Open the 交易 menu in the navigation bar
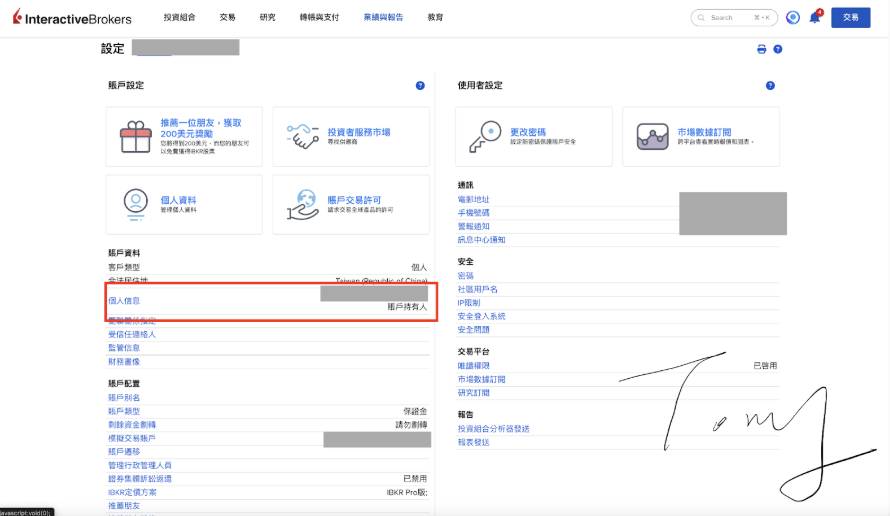The width and height of the screenshot is (890, 516). pyautogui.click(x=228, y=18)
